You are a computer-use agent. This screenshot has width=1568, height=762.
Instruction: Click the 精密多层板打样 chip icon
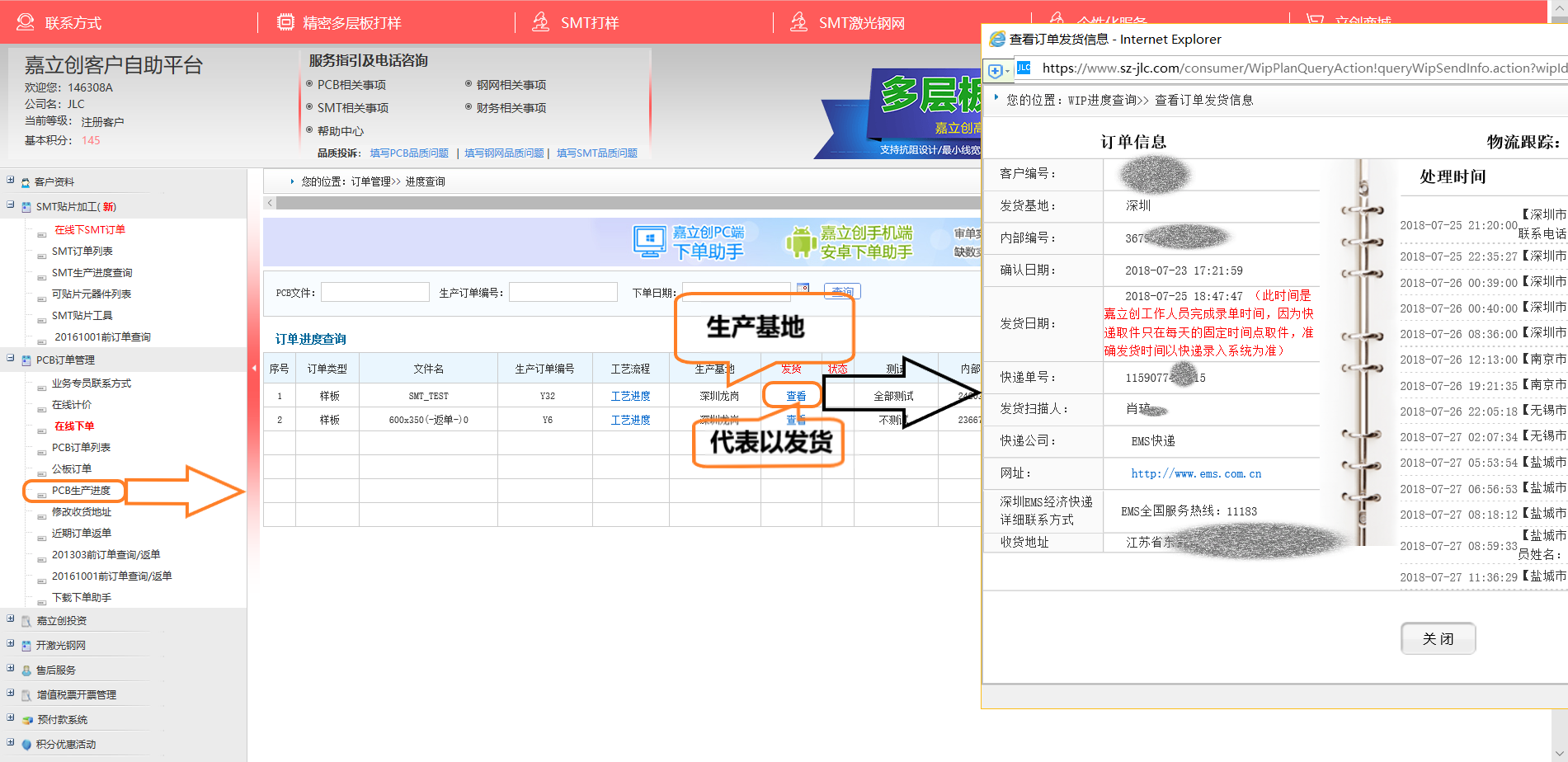pyautogui.click(x=285, y=22)
